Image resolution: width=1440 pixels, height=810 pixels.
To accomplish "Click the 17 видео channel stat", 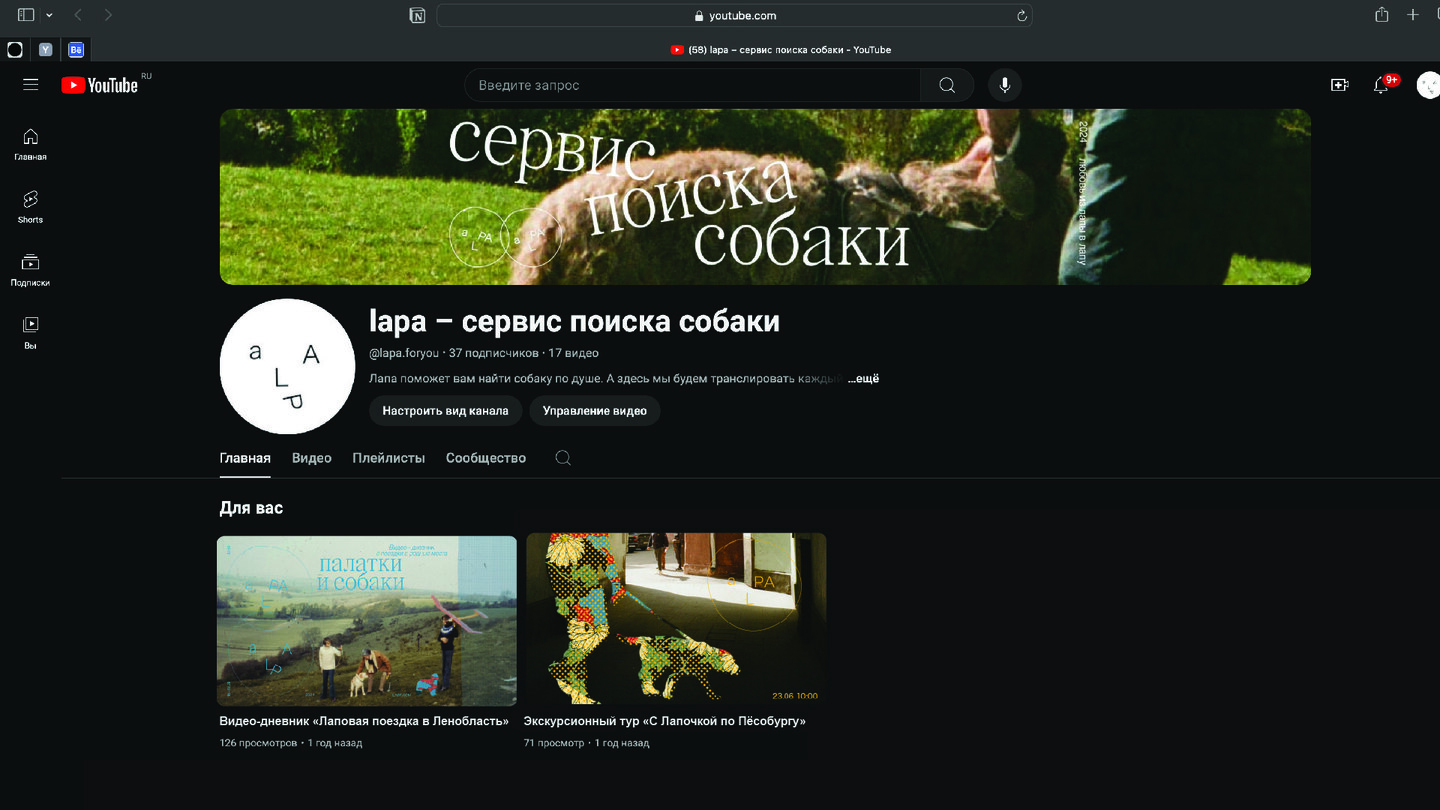I will pyautogui.click(x=574, y=353).
